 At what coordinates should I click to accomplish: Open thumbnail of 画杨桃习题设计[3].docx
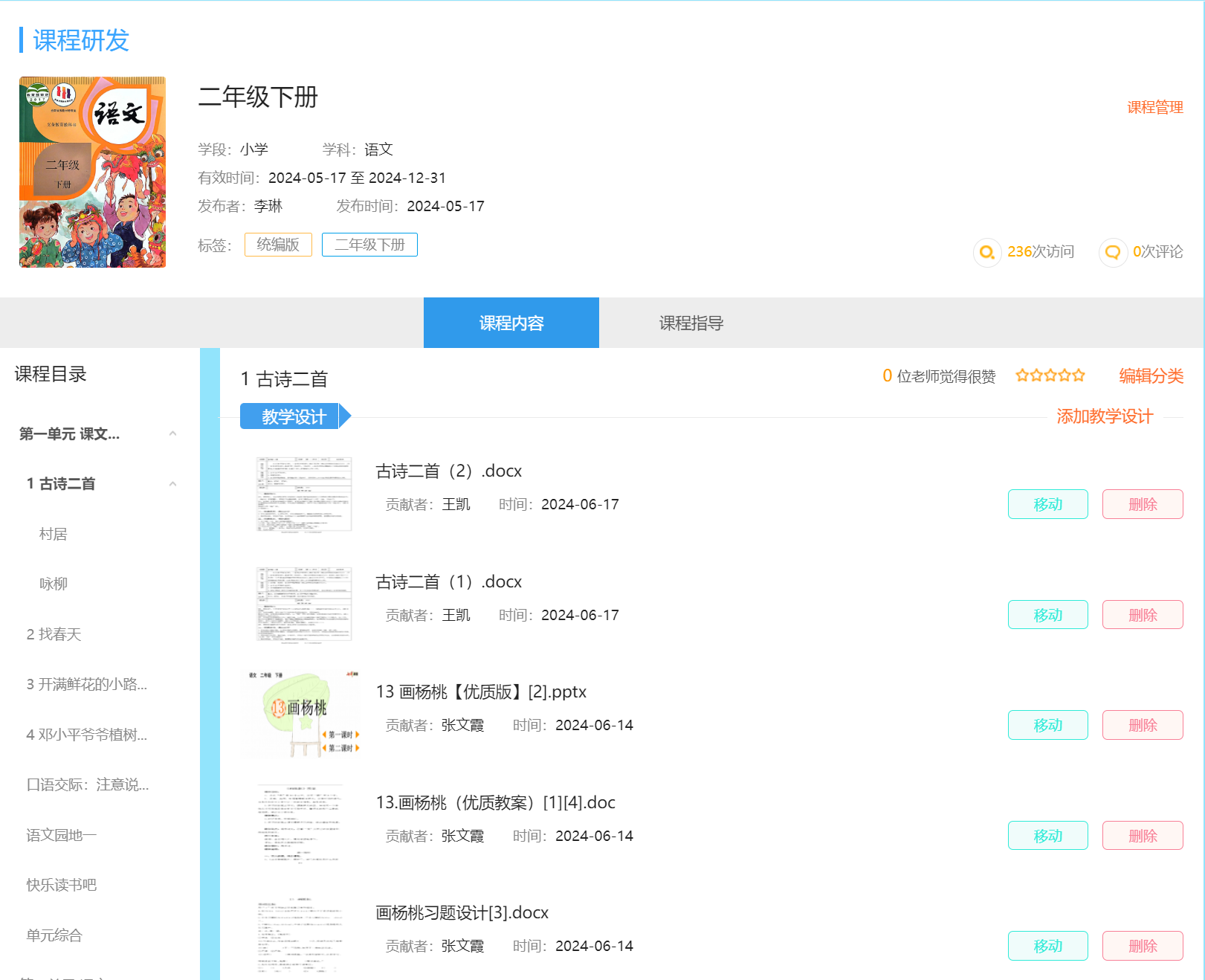[301, 935]
